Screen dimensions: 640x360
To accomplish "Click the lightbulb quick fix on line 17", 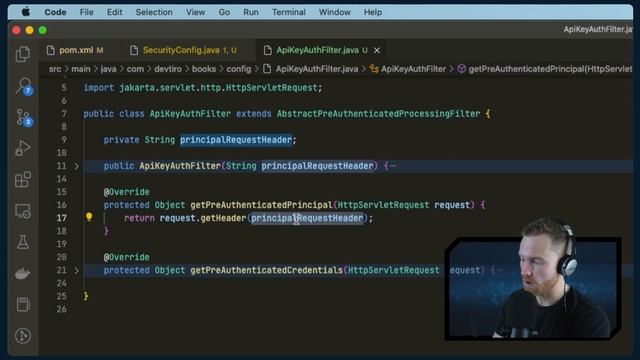I will tap(89, 217).
